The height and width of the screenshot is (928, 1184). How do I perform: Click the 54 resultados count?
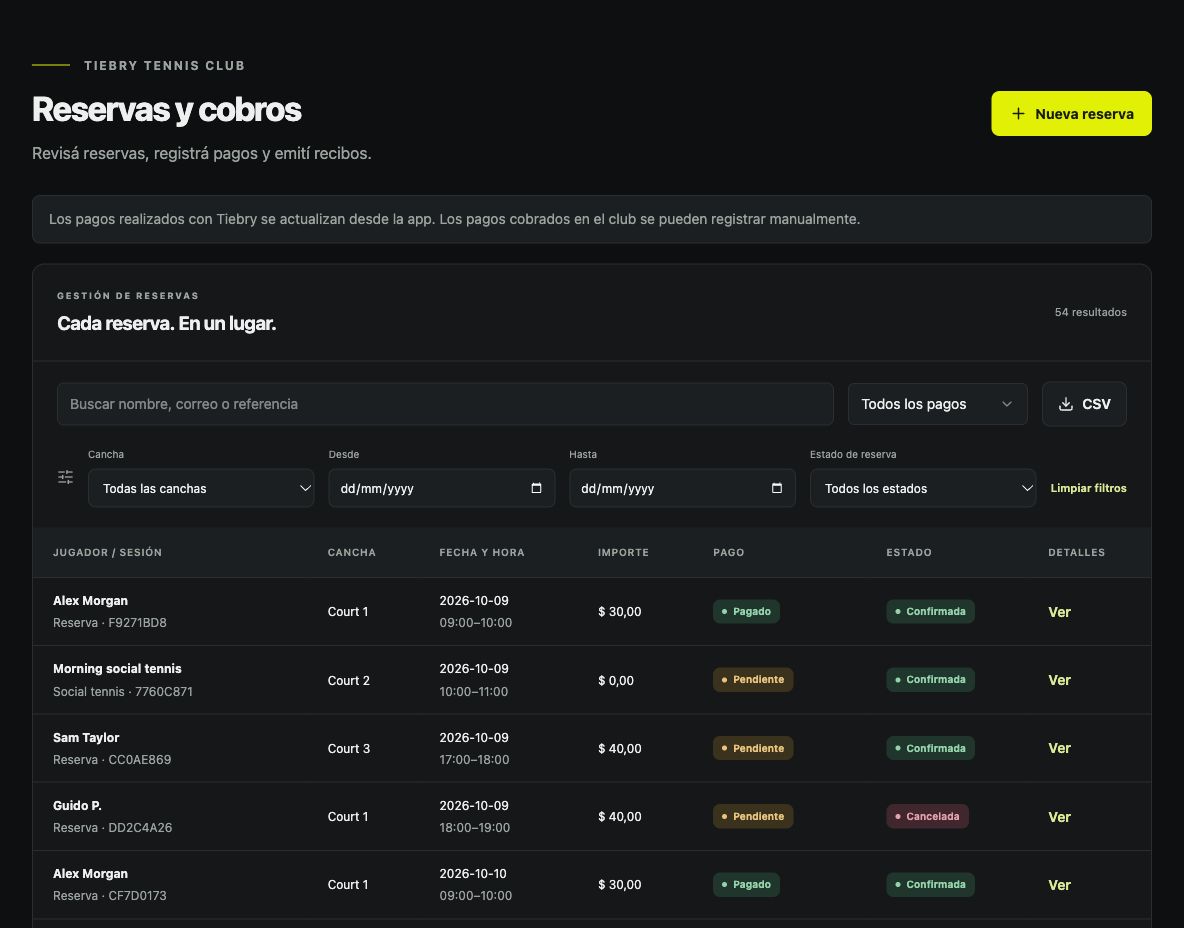pos(1090,312)
